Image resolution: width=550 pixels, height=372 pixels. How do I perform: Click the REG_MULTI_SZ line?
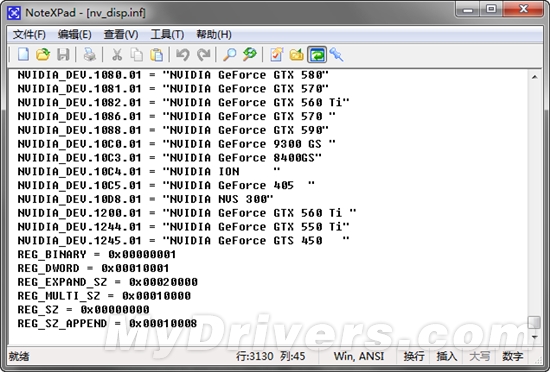[104, 296]
